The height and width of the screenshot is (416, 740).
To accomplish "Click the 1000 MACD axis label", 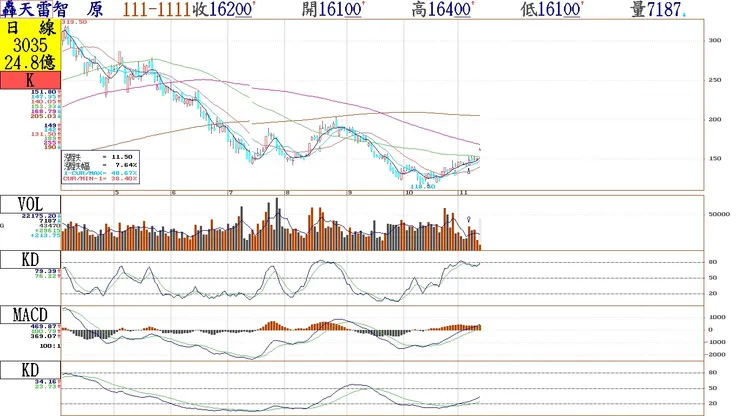I will 717,317.
